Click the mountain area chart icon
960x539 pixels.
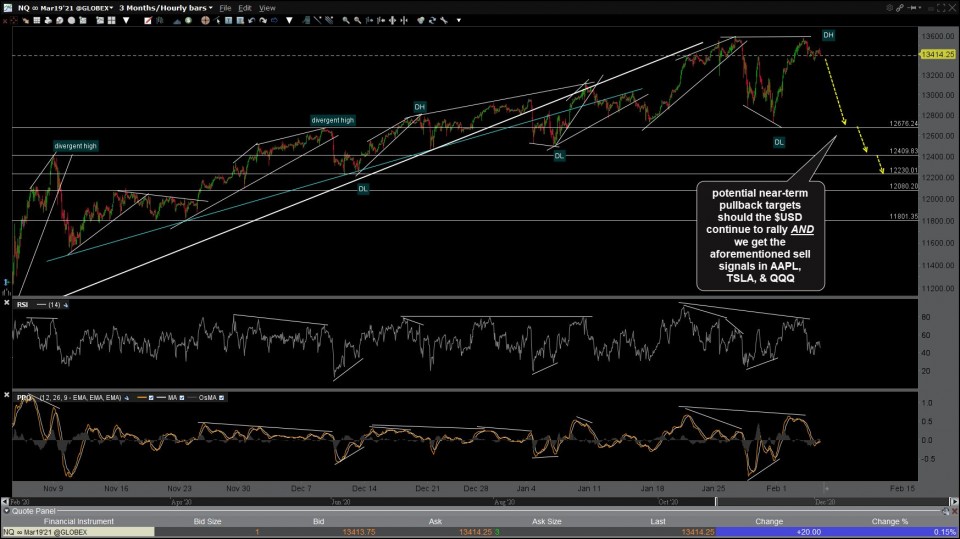tap(177, 20)
